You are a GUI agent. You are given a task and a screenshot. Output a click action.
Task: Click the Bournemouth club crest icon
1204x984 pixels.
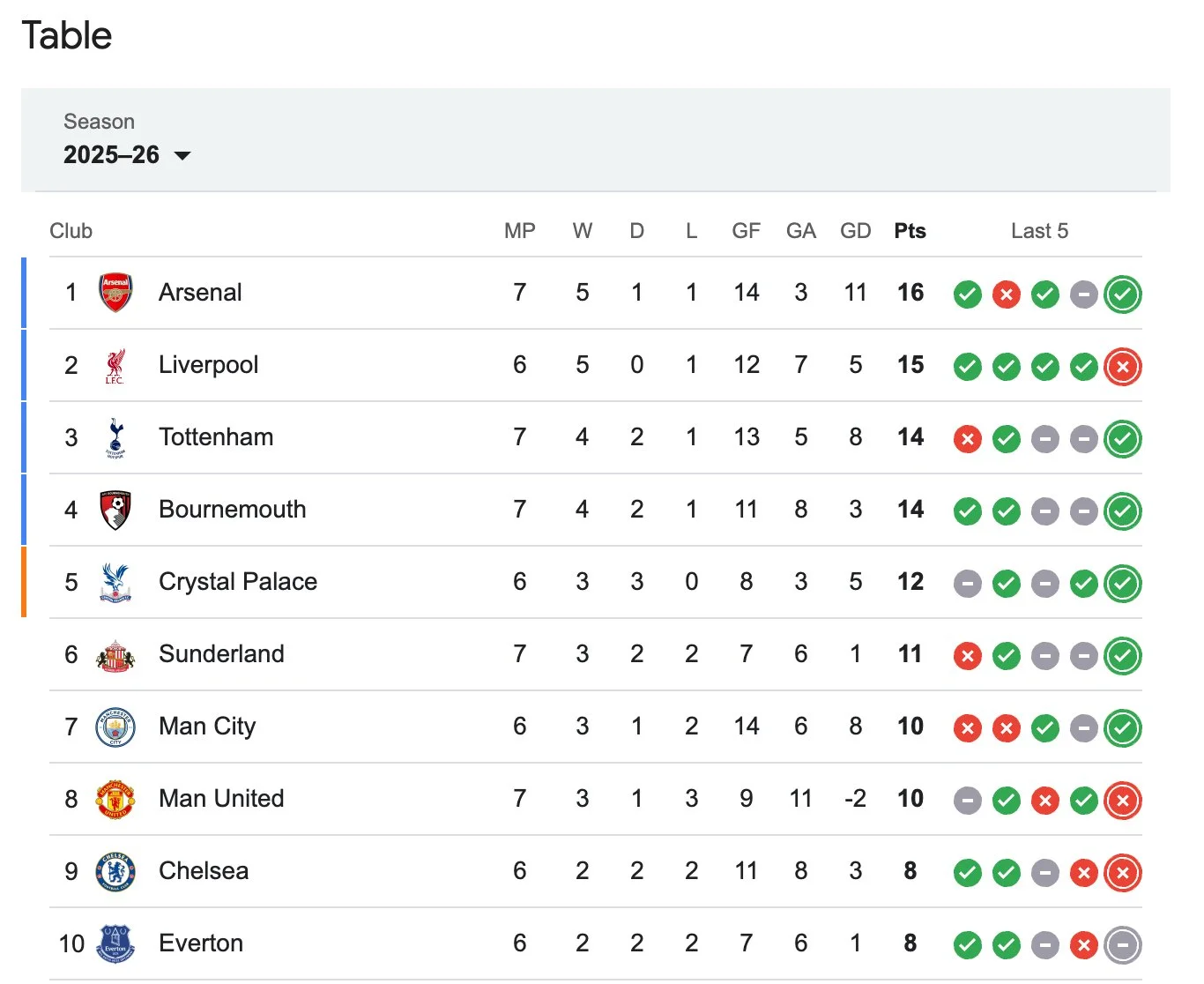point(115,510)
